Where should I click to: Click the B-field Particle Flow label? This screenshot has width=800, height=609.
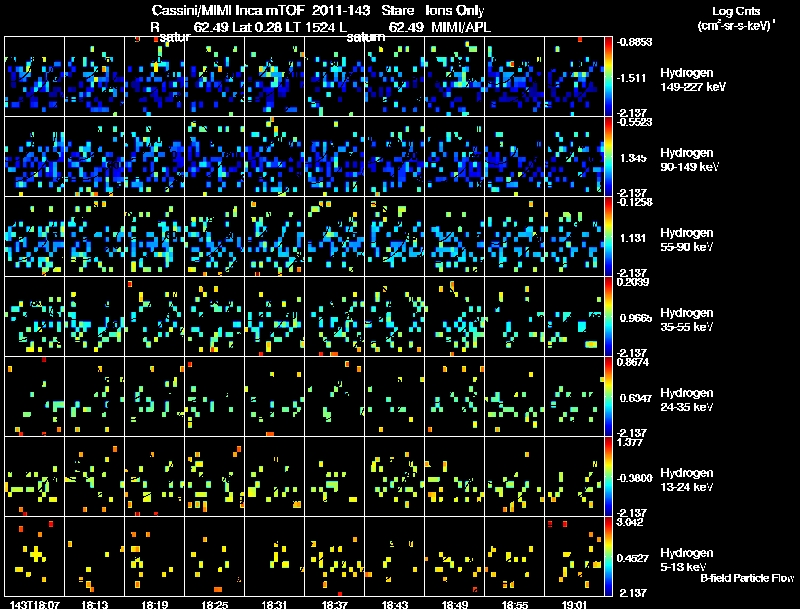747,578
